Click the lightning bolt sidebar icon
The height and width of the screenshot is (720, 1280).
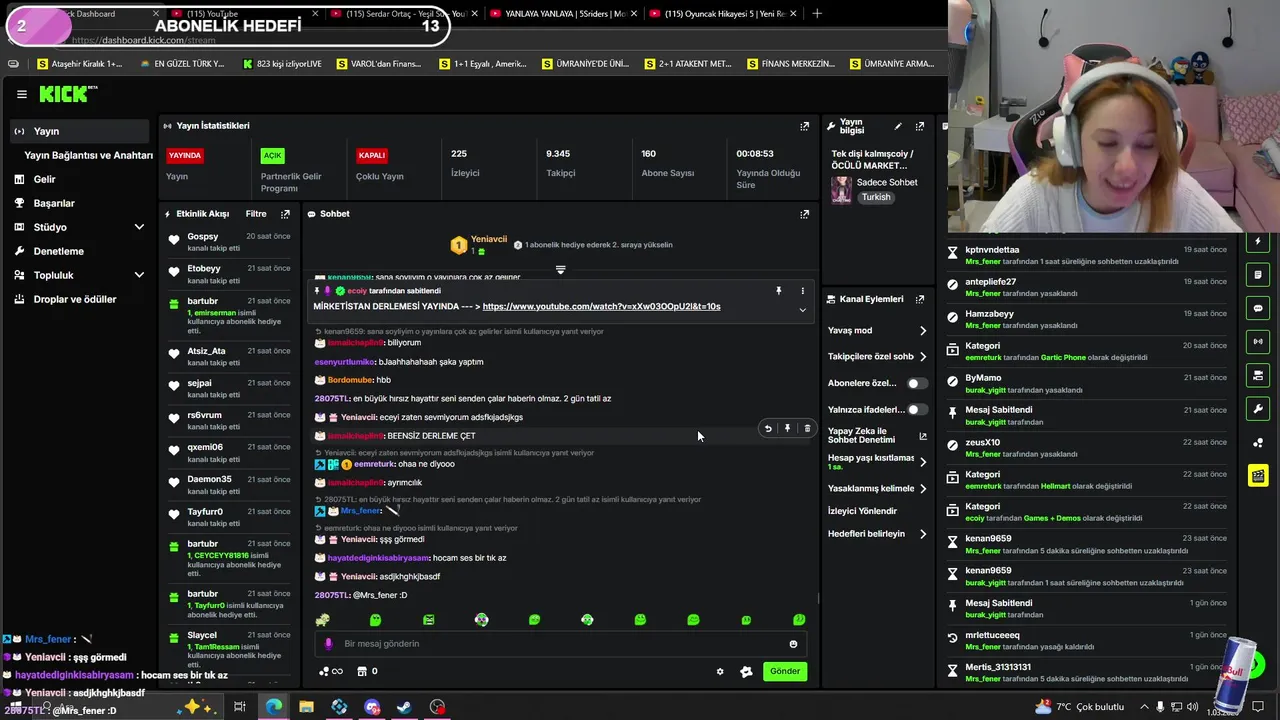click(1258, 242)
